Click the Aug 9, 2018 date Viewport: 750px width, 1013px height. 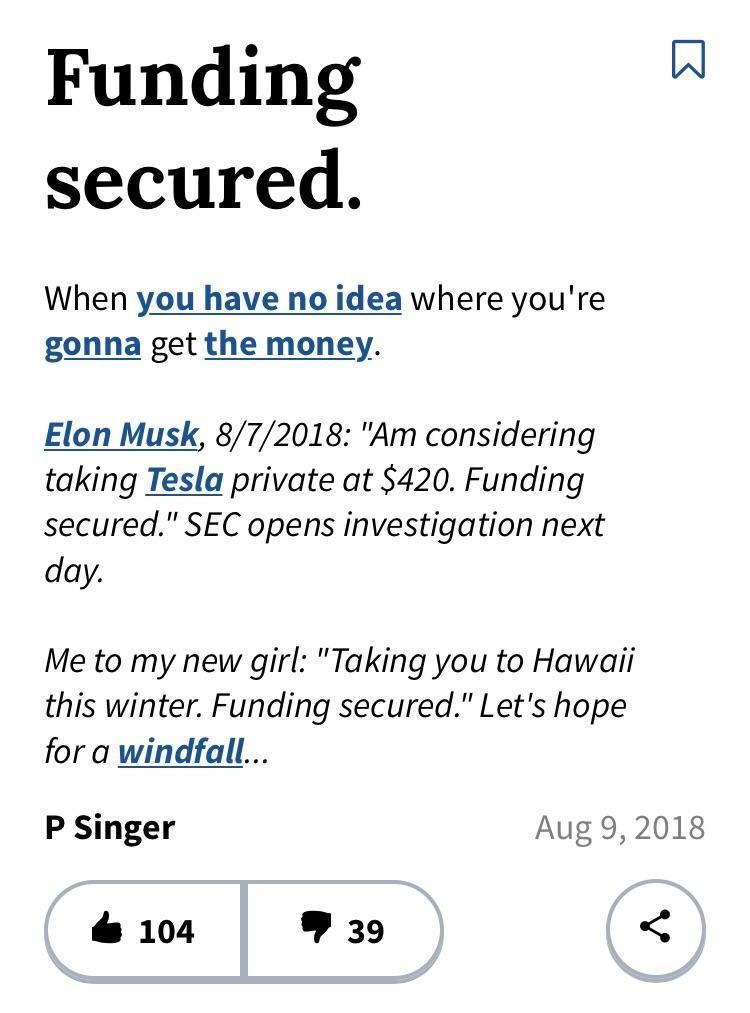(x=620, y=827)
